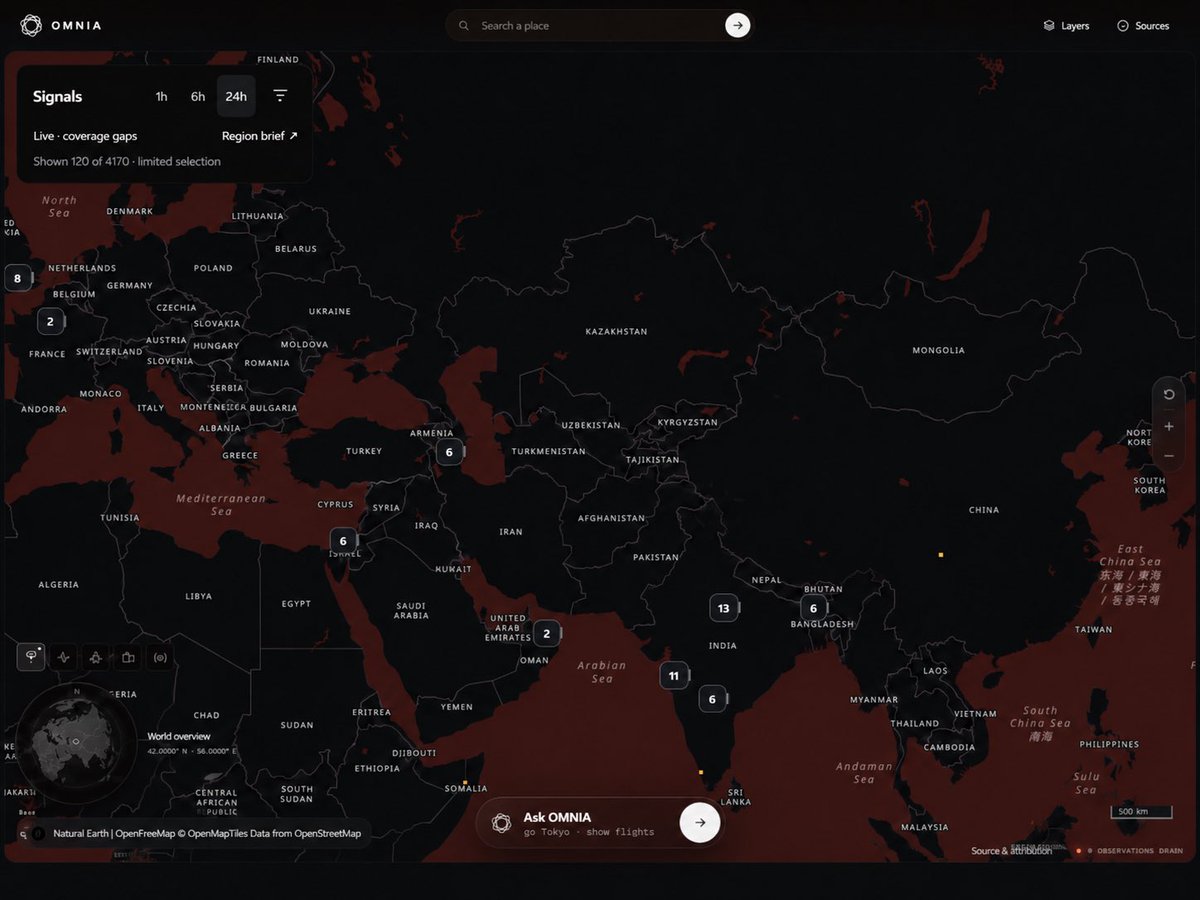Click 'Shown 120 of 4170' text
The image size is (1200, 900).
click(81, 162)
